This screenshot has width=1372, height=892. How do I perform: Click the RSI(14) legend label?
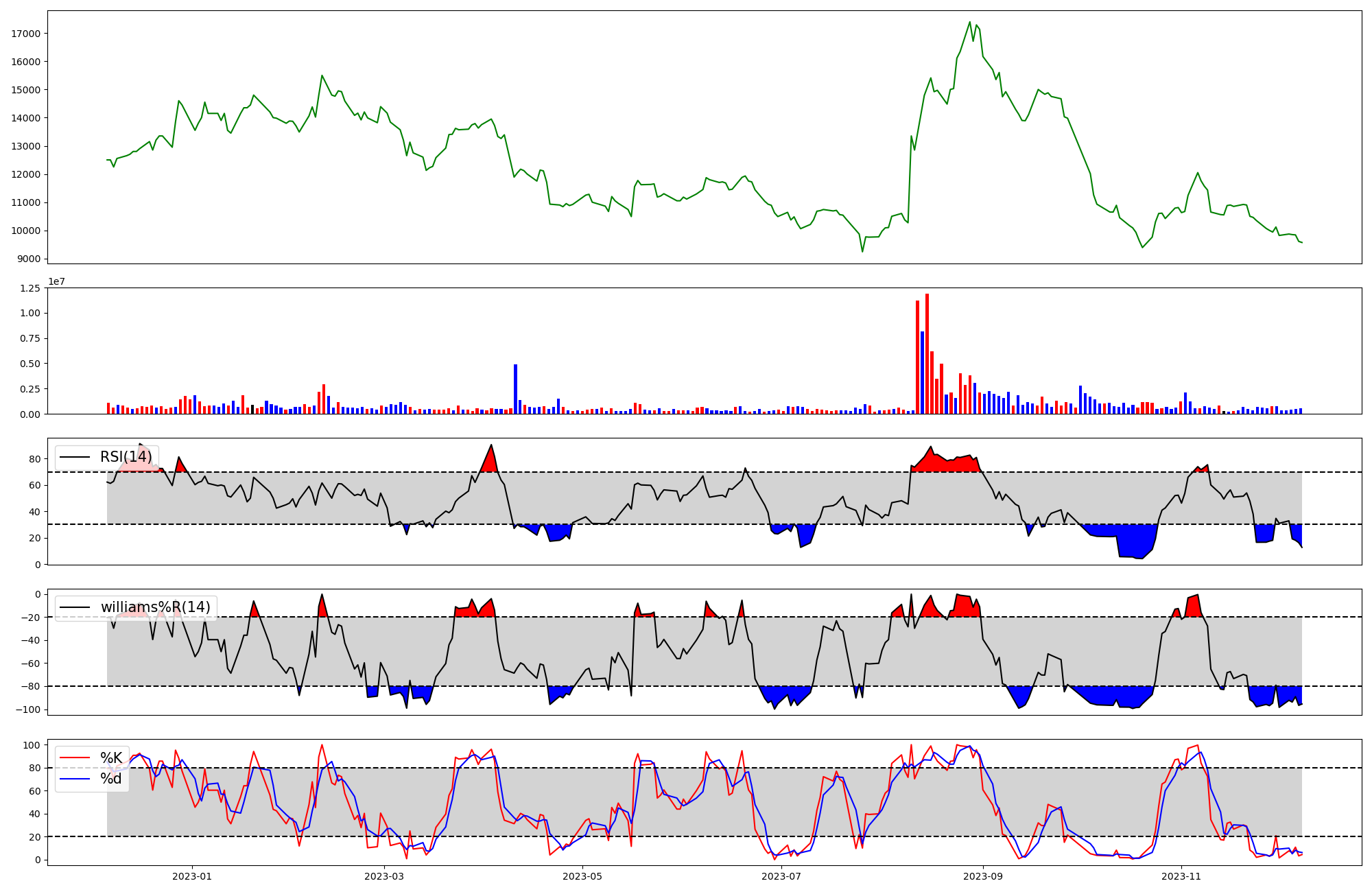coord(126,457)
